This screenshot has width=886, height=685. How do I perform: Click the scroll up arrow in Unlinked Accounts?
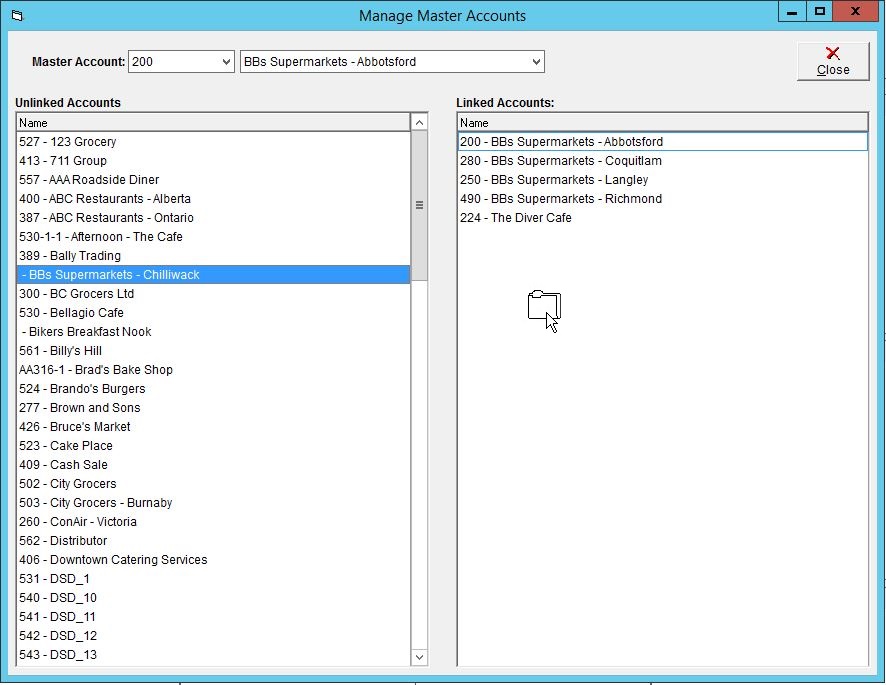click(x=419, y=122)
